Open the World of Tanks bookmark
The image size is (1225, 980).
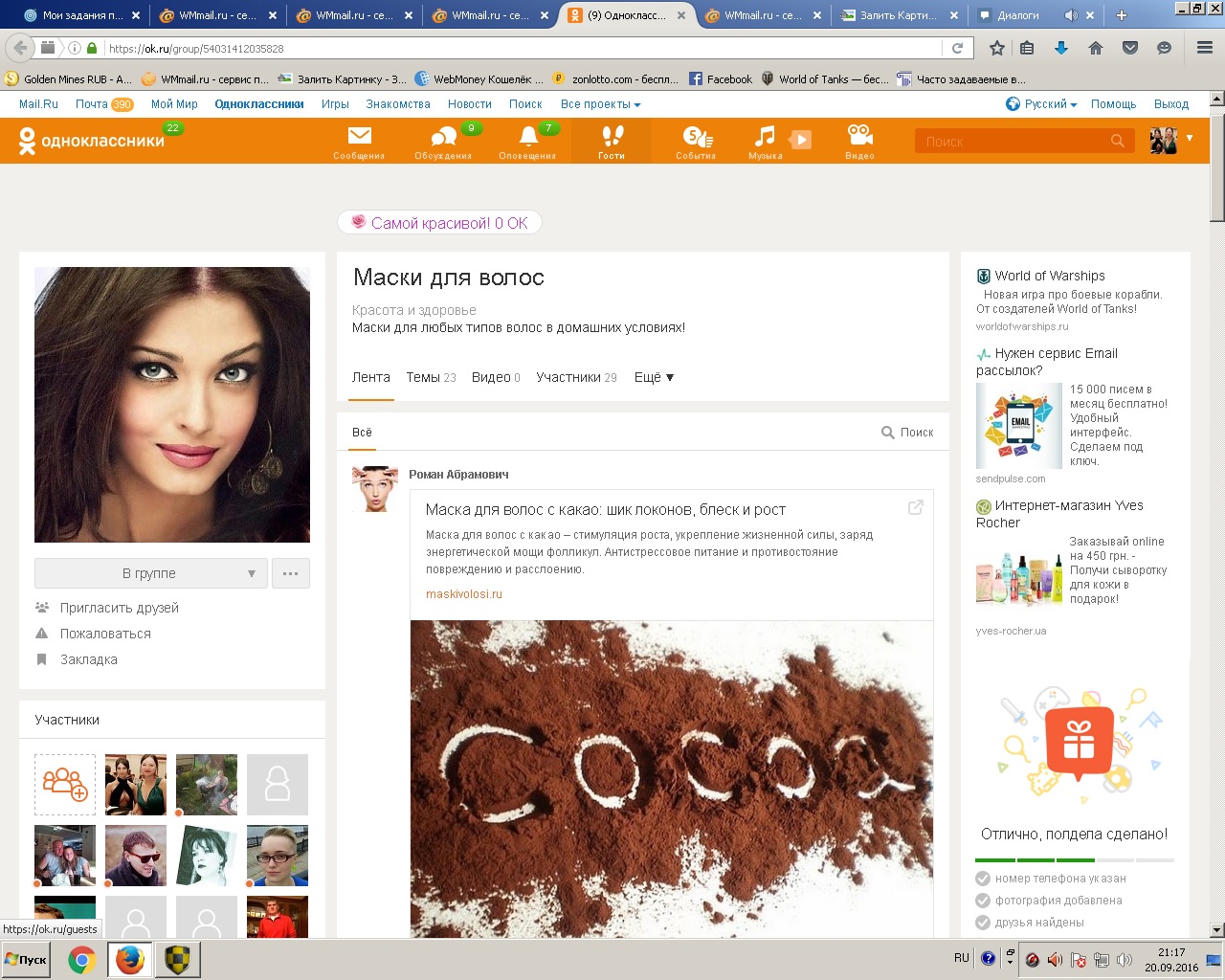(x=825, y=79)
